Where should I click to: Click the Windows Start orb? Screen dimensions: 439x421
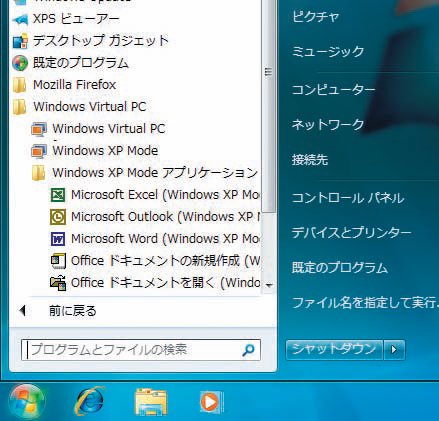[27, 402]
